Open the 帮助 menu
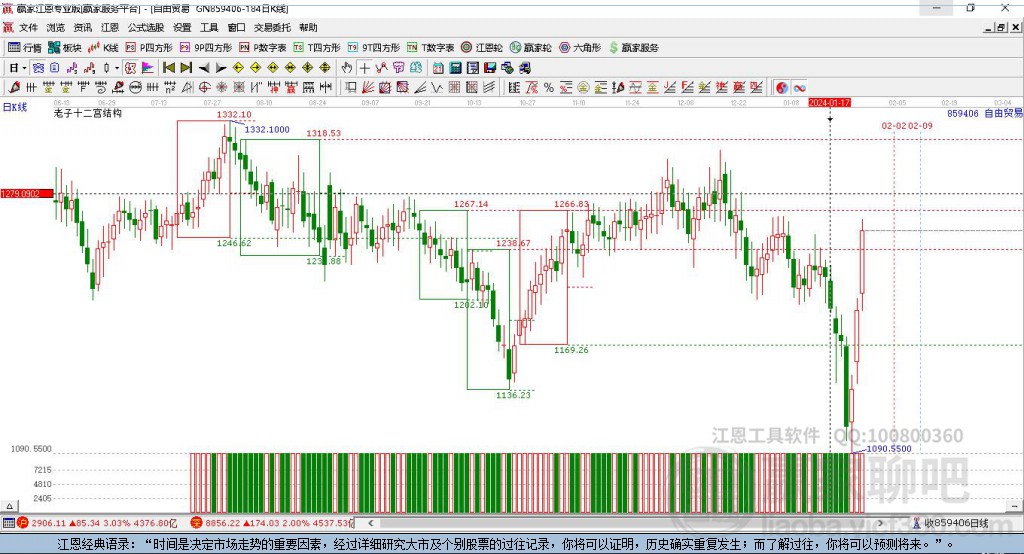The width and height of the screenshot is (1024, 554). pyautogui.click(x=308, y=27)
